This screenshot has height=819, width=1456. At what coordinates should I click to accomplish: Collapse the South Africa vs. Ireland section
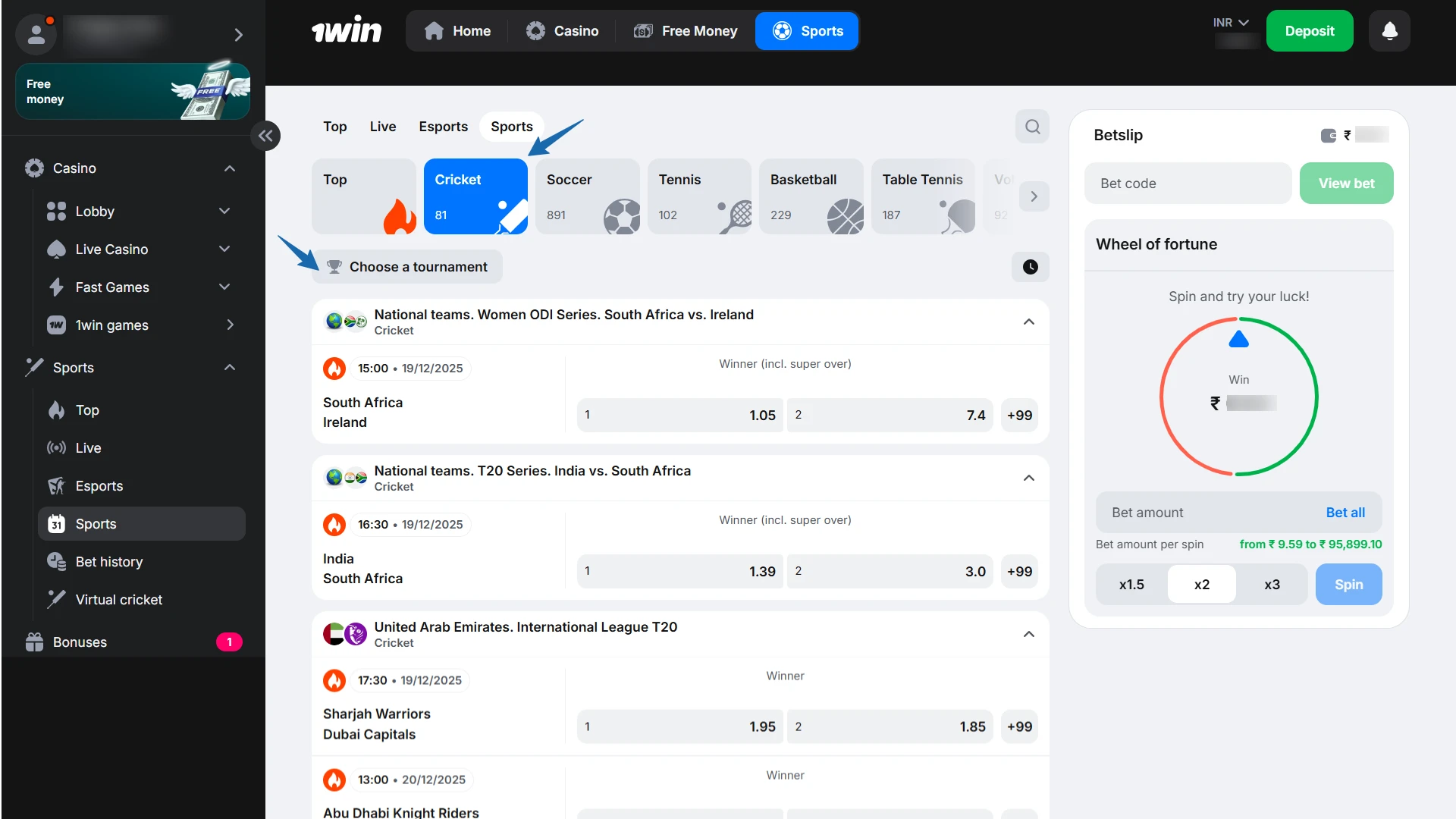coord(1028,322)
